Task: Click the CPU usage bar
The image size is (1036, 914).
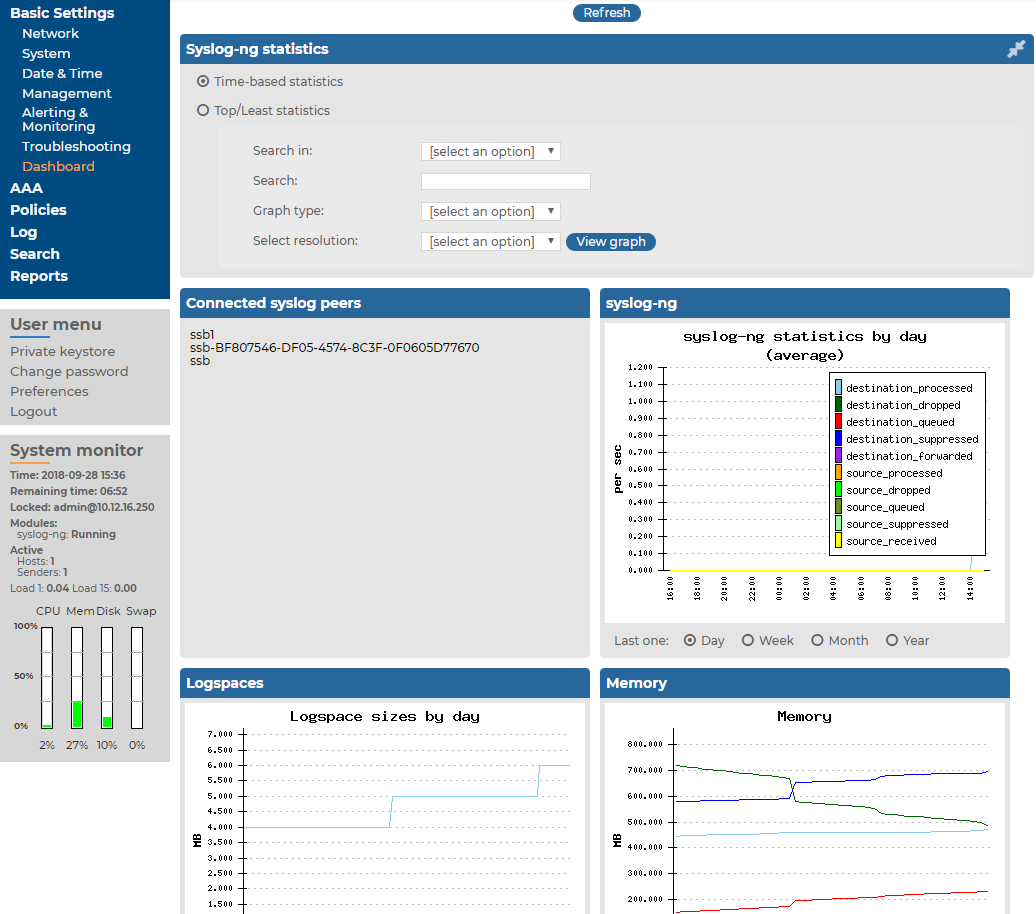Action: point(47,677)
